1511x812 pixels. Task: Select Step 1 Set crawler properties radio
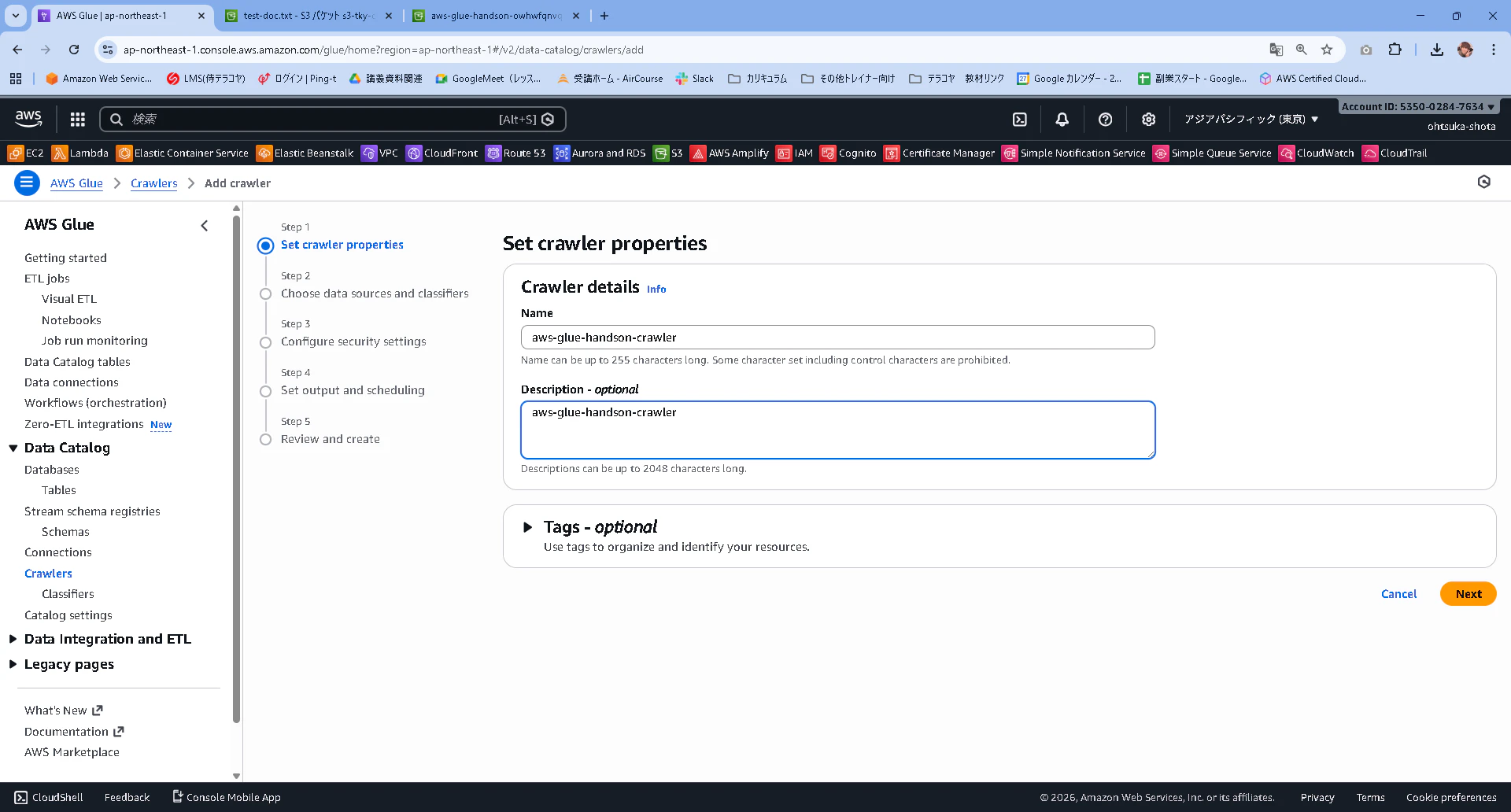(x=265, y=245)
